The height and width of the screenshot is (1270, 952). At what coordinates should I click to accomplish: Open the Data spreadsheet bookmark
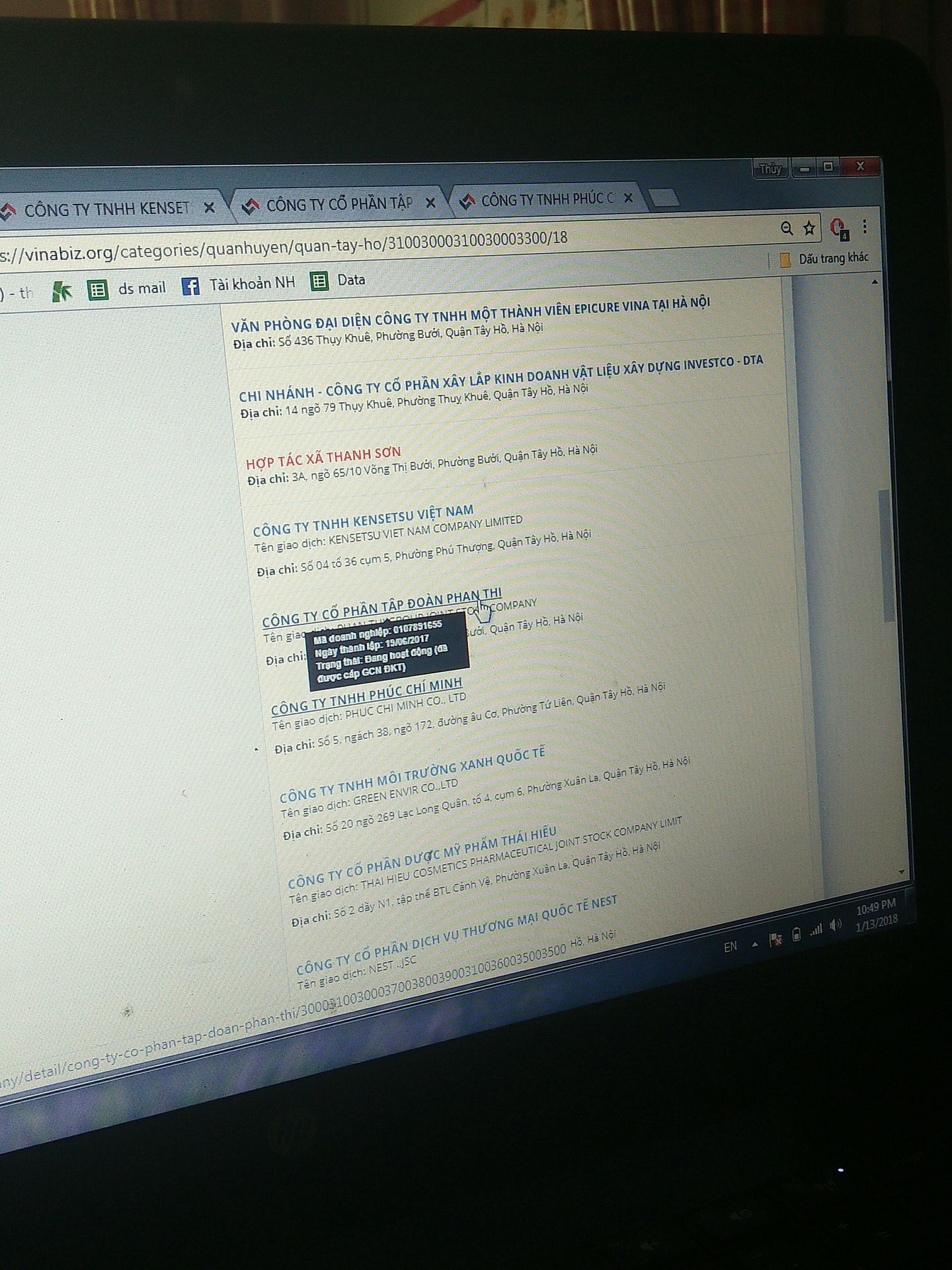[338, 280]
